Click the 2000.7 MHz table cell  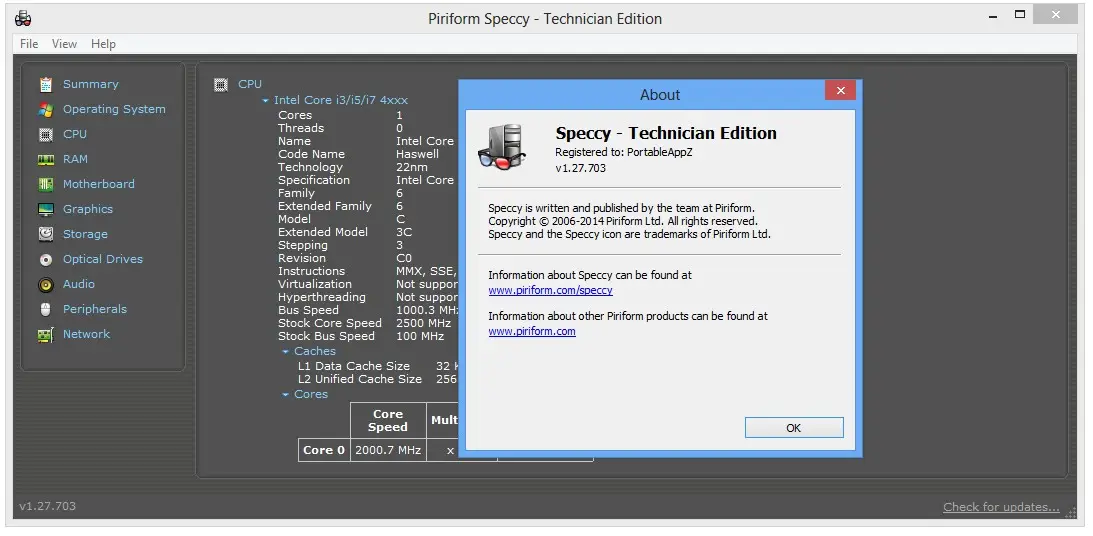pyautogui.click(x=388, y=451)
